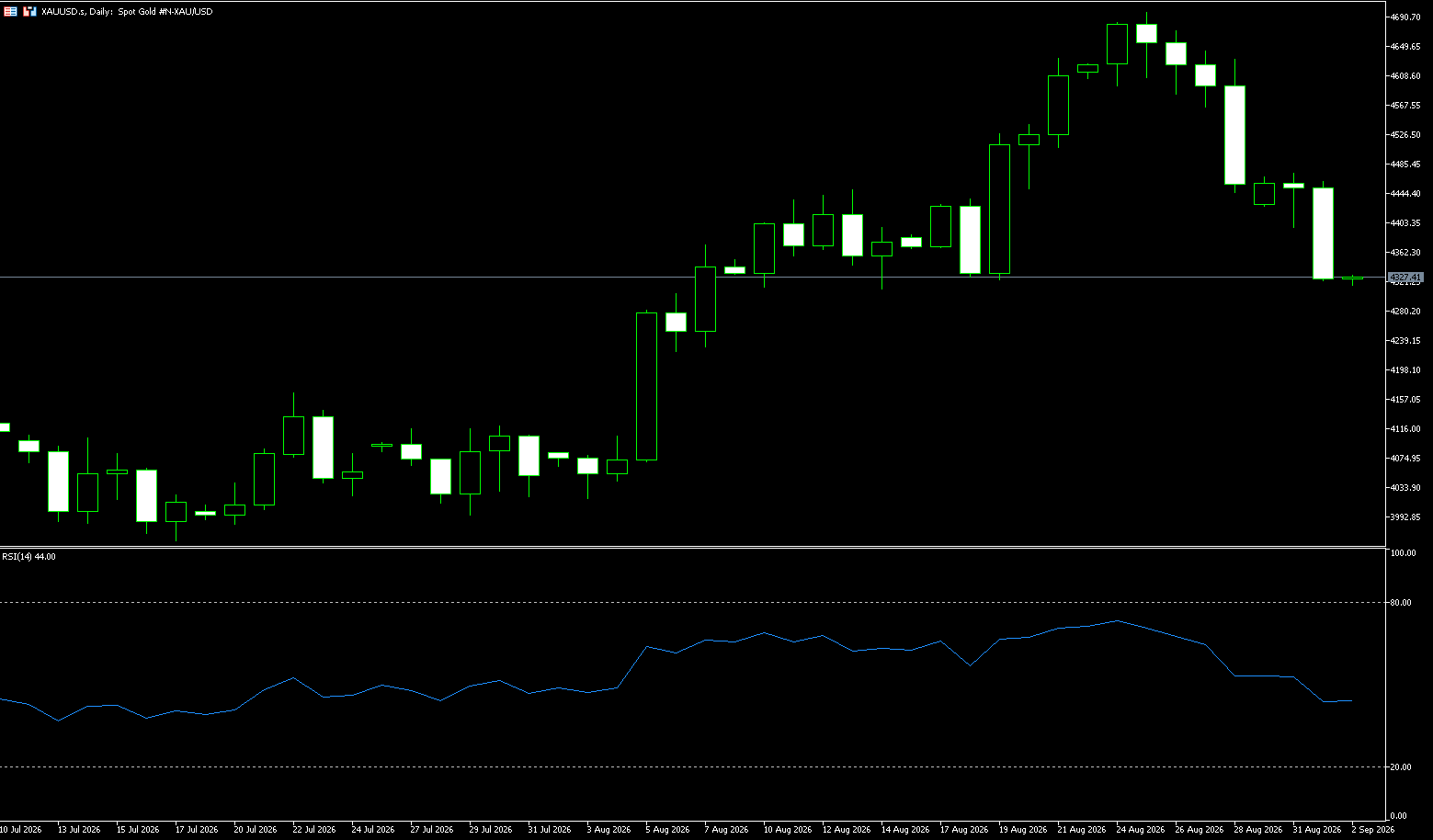Viewport: 1433px width, 840px height.
Task: Select the RSI 80.00 dashed level line
Action: tap(692, 603)
